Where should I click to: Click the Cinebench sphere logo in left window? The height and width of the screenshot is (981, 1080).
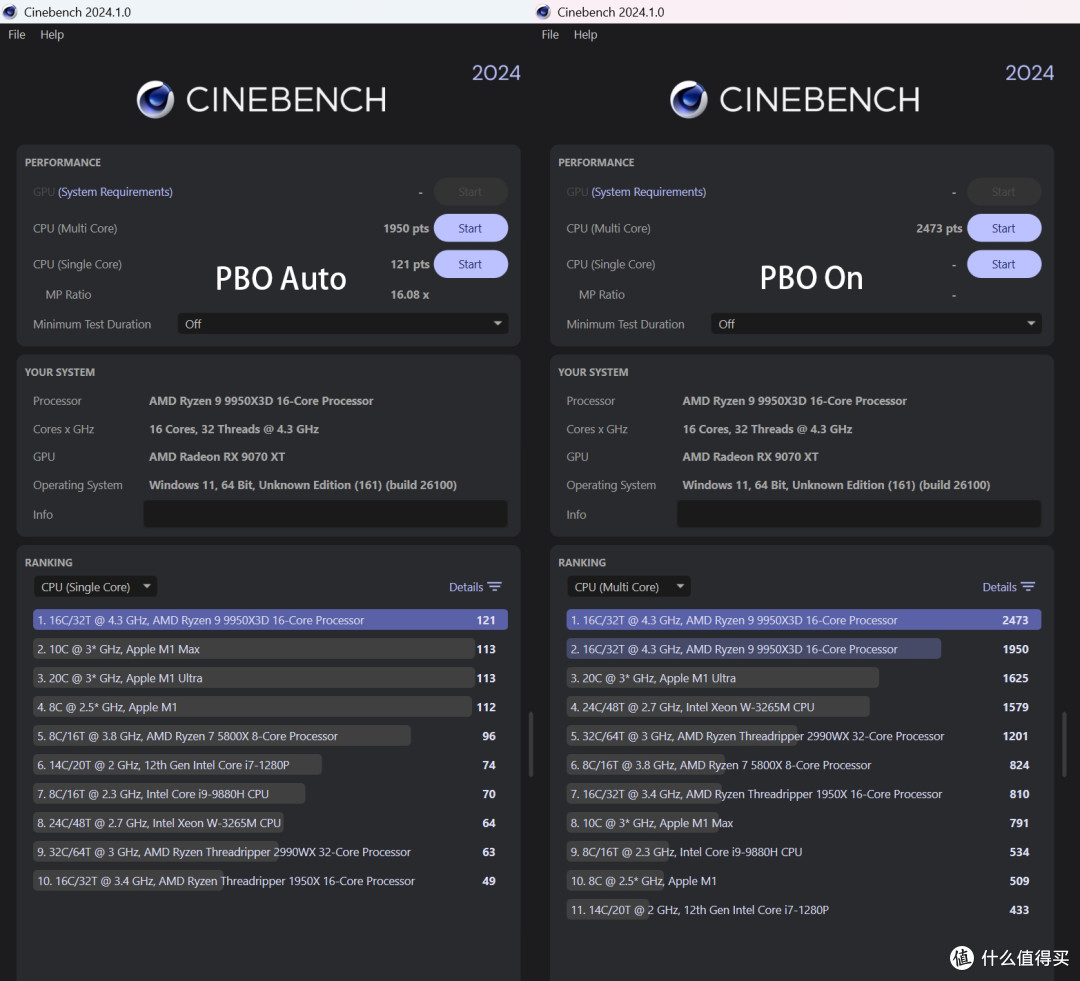pyautogui.click(x=155, y=99)
